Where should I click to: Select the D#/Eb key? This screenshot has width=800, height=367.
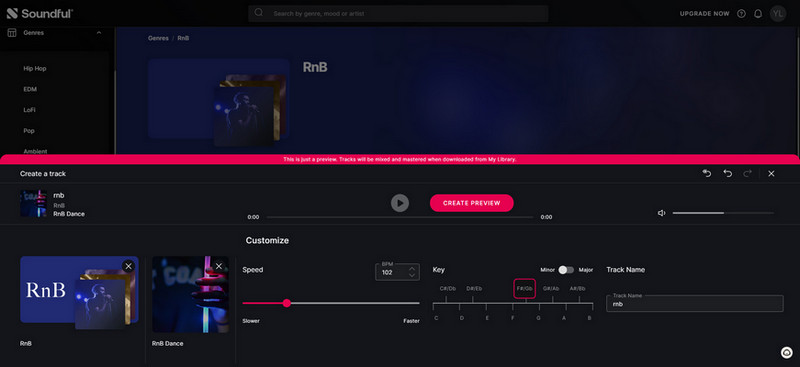click(474, 288)
